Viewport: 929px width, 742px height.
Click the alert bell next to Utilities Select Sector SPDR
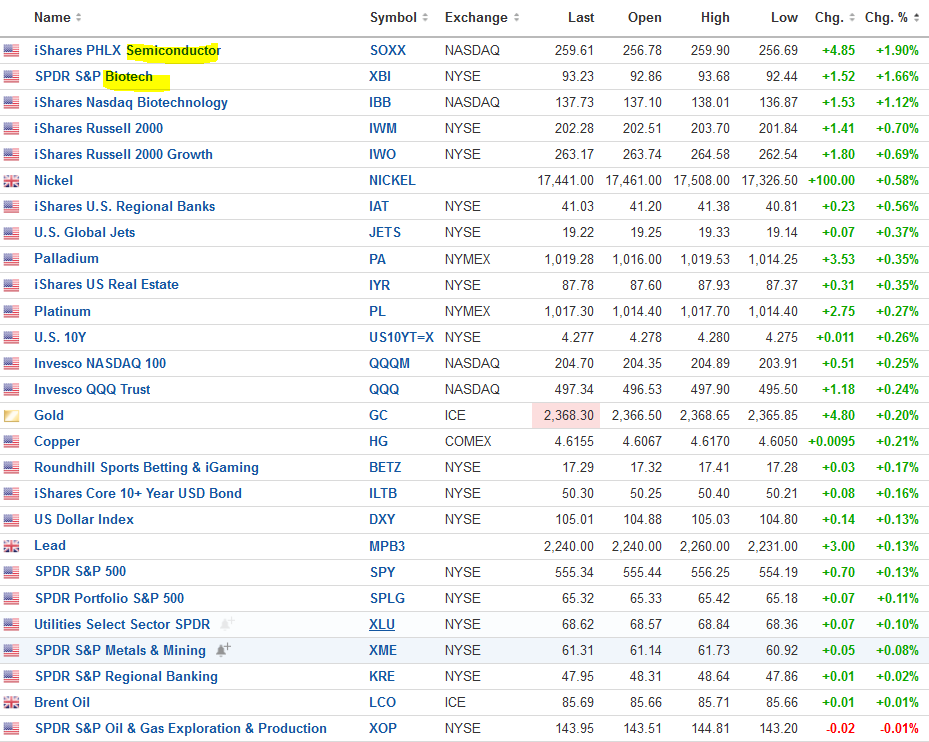[x=227, y=623]
